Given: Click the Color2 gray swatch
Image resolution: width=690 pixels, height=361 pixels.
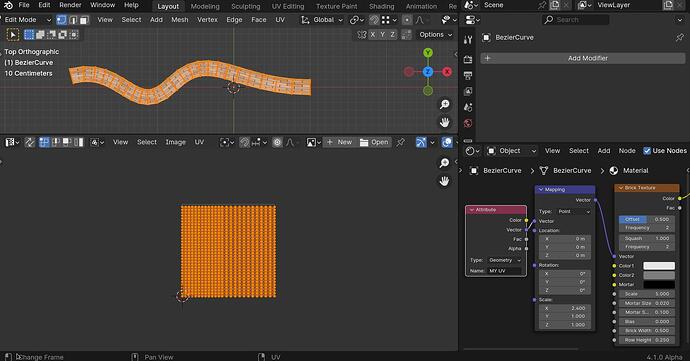Looking at the screenshot, I should point(659,275).
